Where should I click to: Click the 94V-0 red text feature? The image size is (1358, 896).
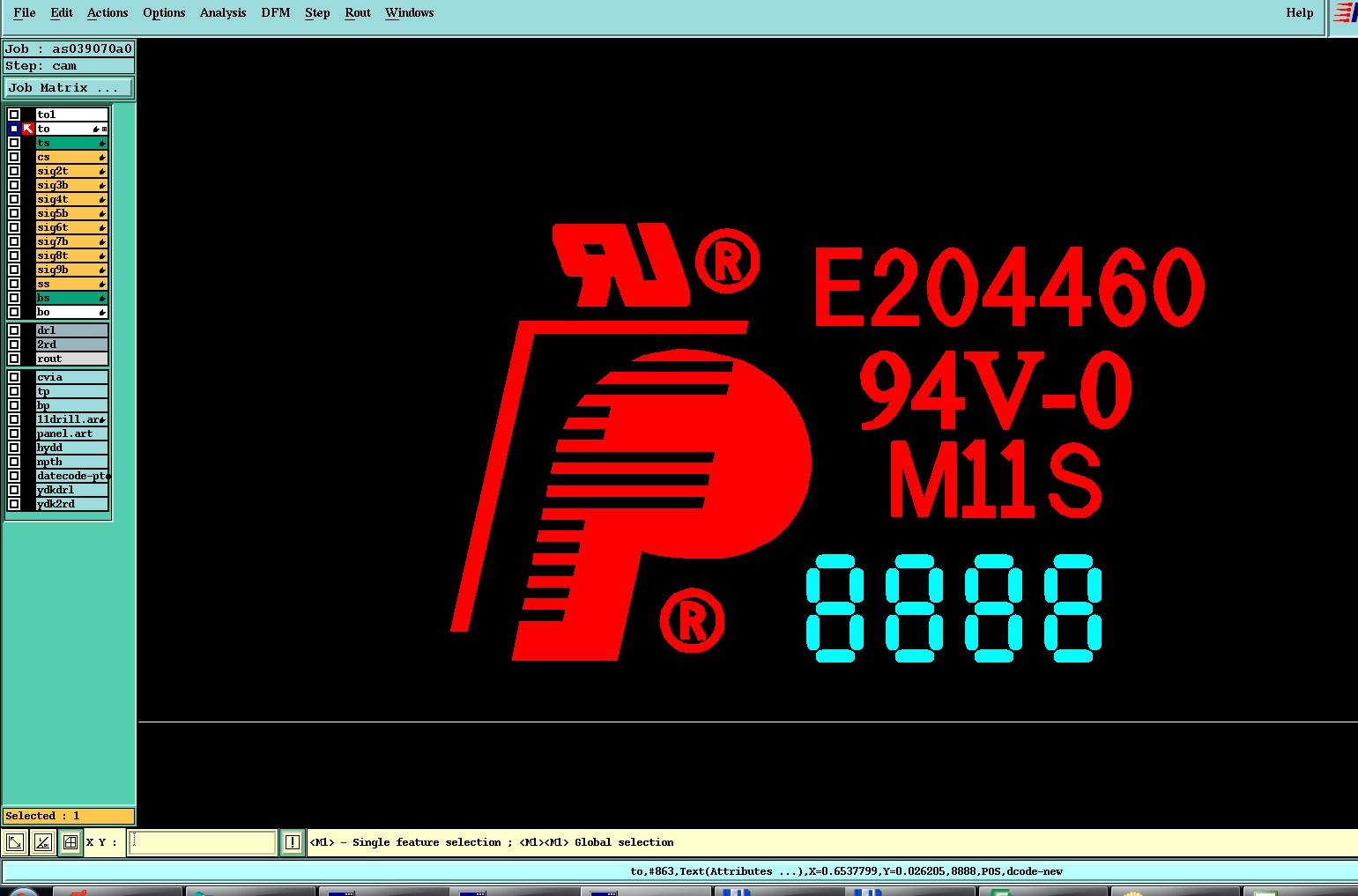(x=996, y=389)
